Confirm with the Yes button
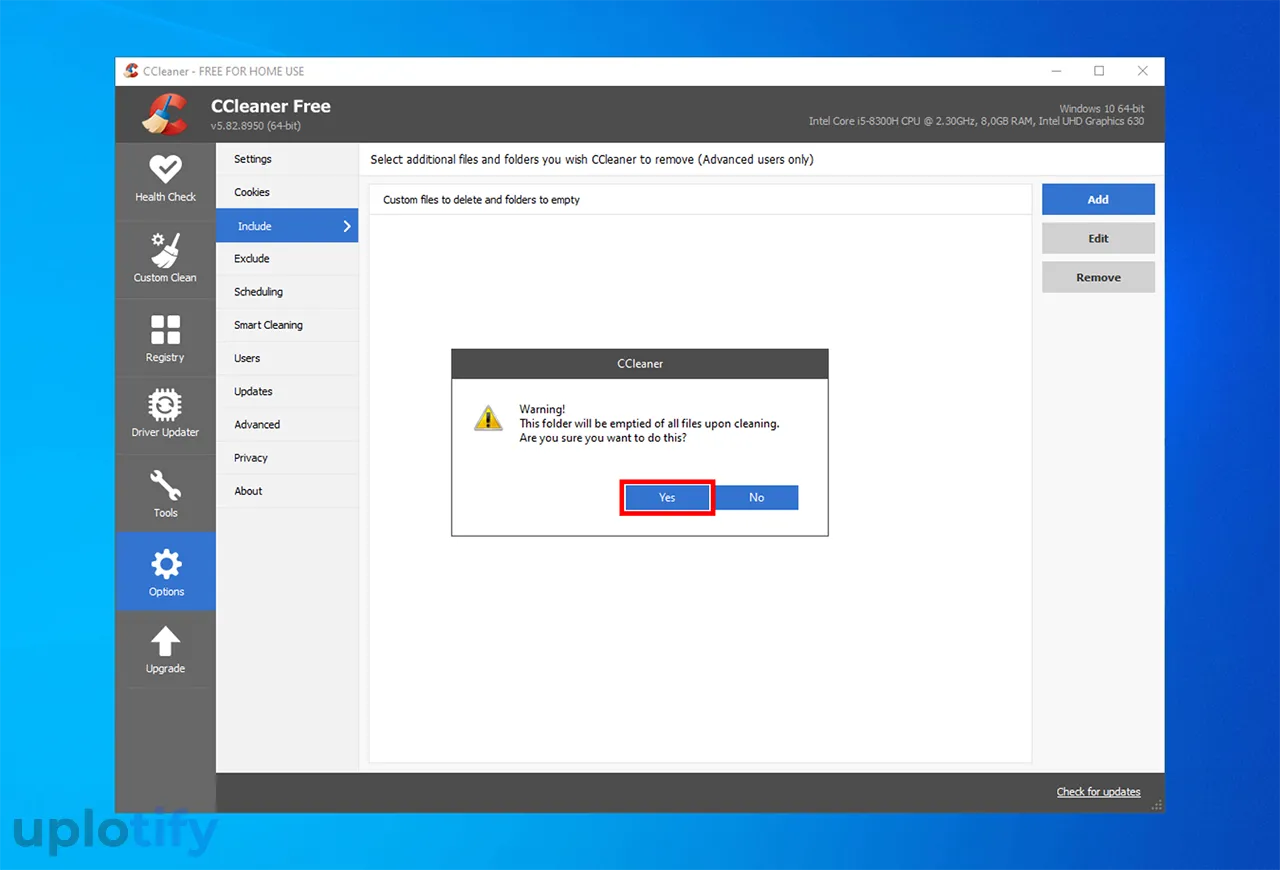1280x870 pixels. coord(667,497)
